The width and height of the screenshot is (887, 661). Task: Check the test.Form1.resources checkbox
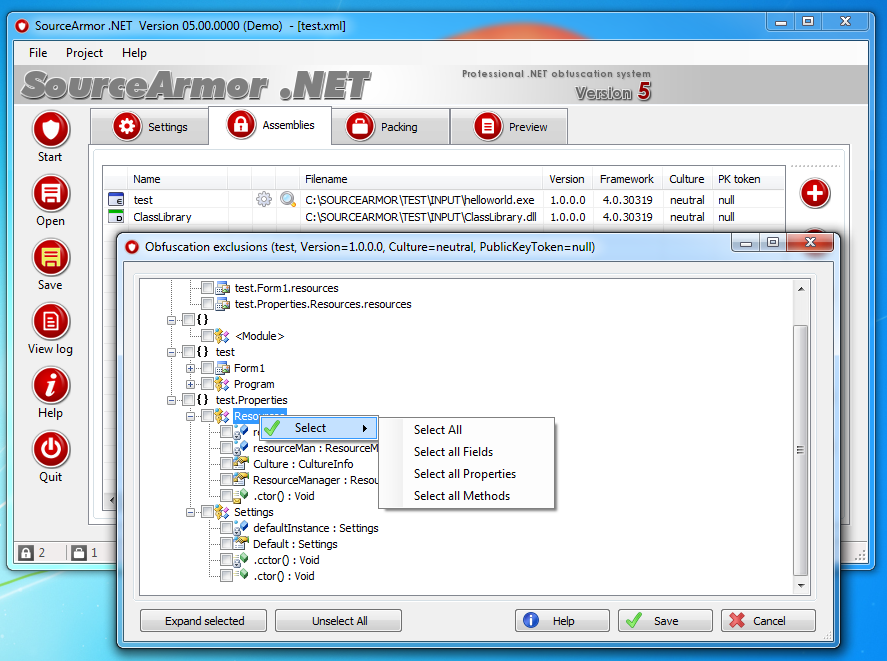coord(207,287)
